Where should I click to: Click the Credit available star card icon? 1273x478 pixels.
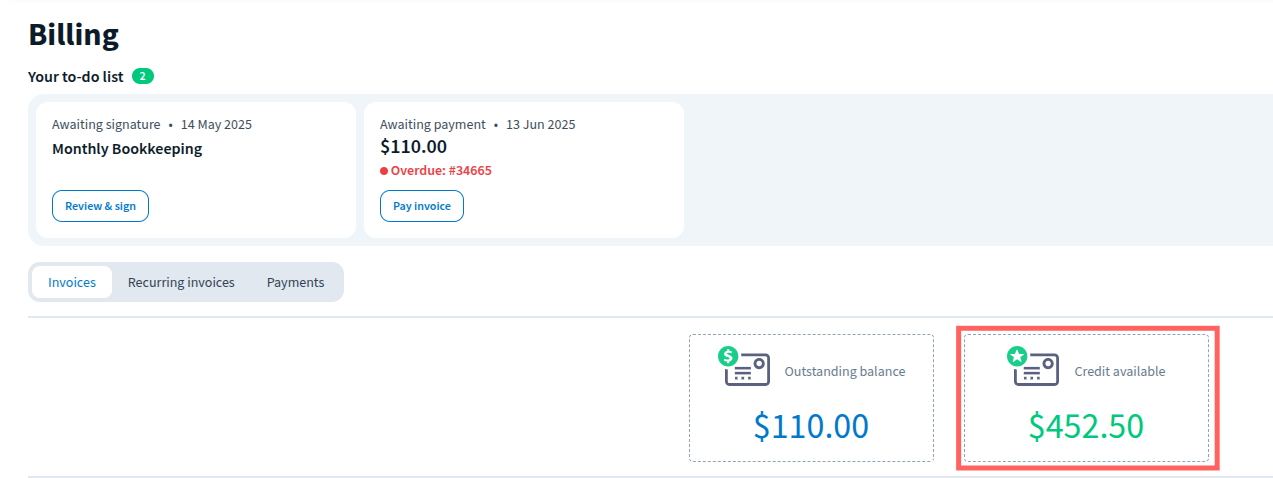click(1034, 366)
